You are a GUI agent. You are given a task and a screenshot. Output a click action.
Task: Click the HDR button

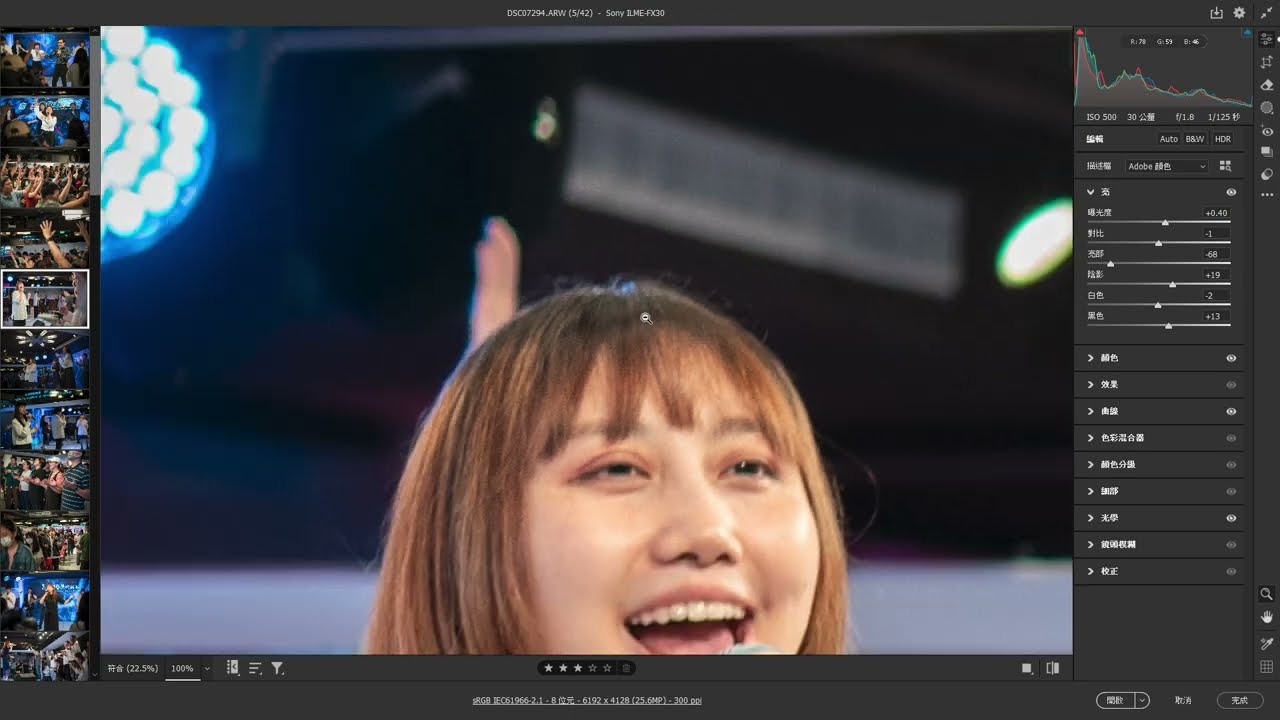[x=1223, y=139]
